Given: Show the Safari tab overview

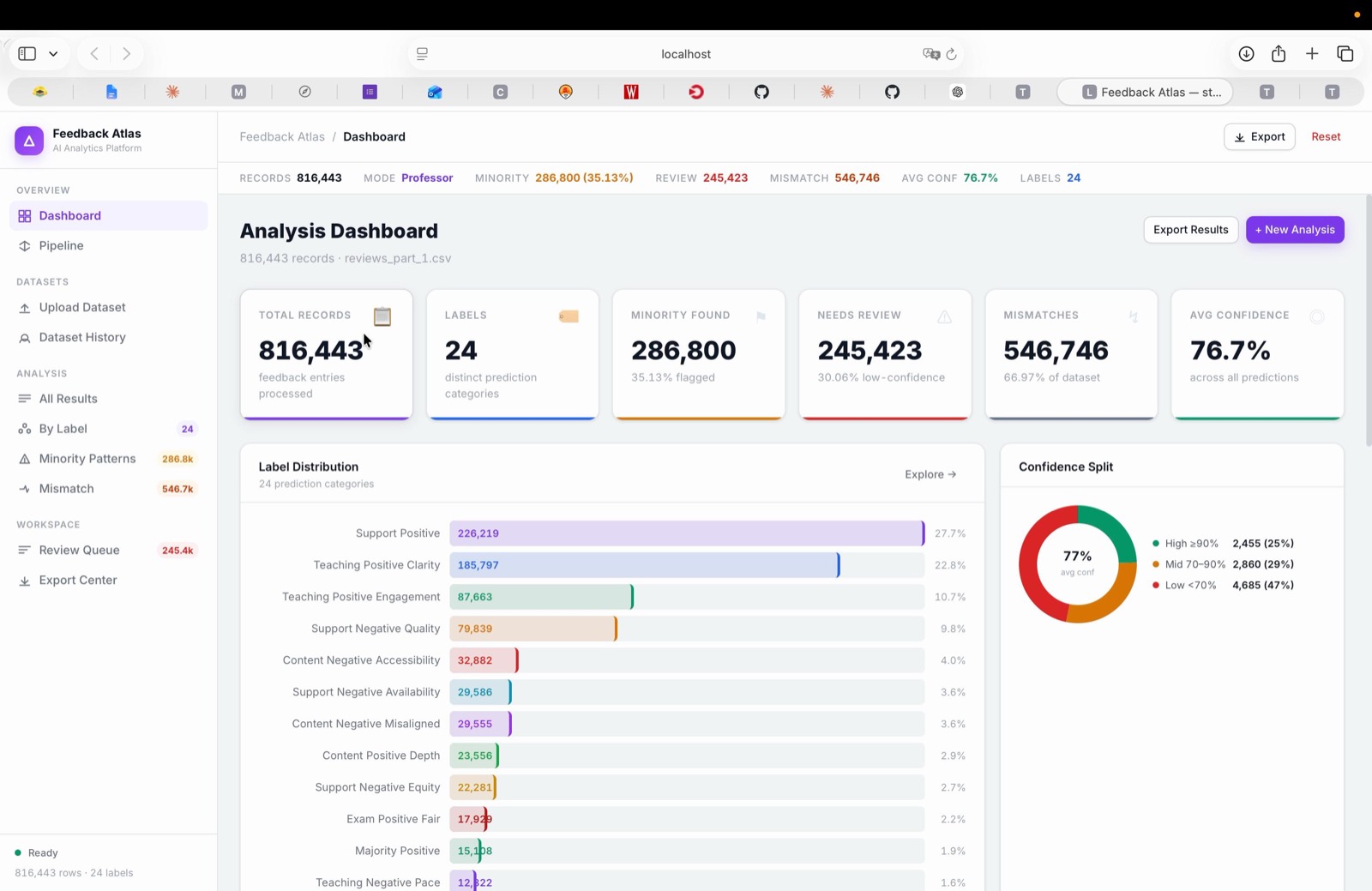Looking at the screenshot, I should (1345, 53).
